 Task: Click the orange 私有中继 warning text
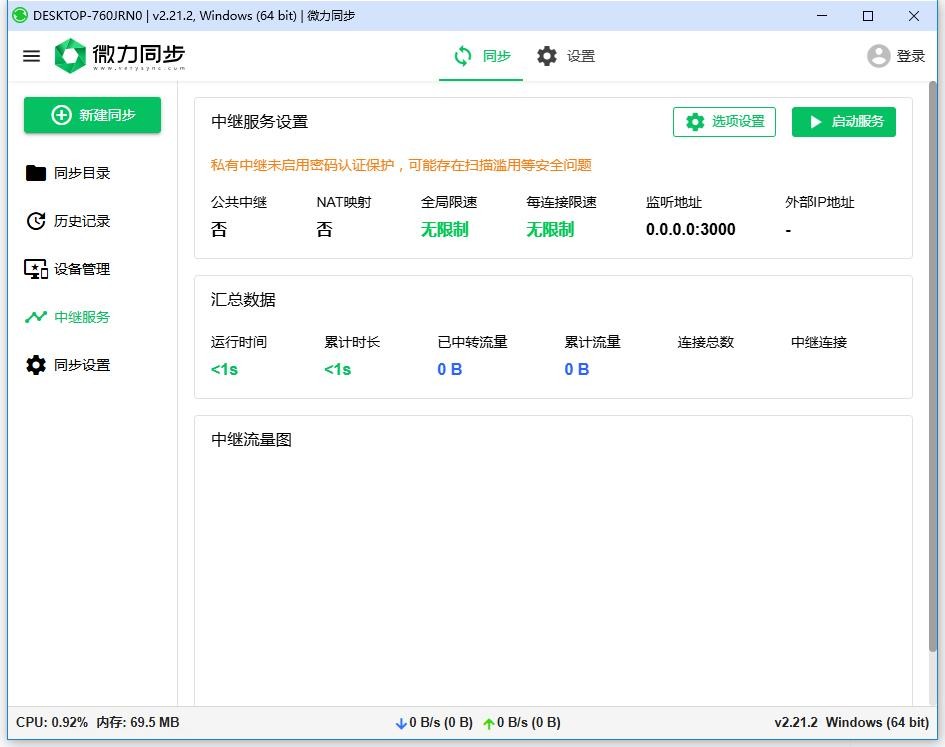[x=401, y=165]
